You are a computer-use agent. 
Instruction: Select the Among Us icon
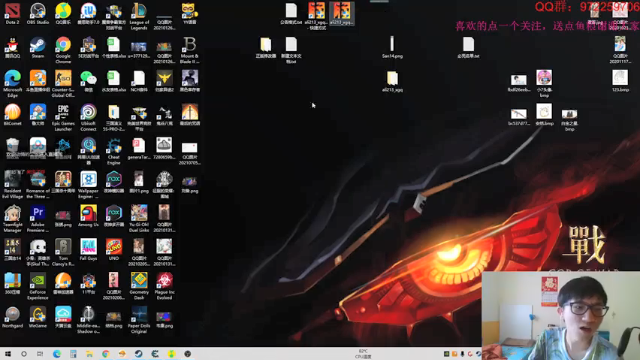88,216
